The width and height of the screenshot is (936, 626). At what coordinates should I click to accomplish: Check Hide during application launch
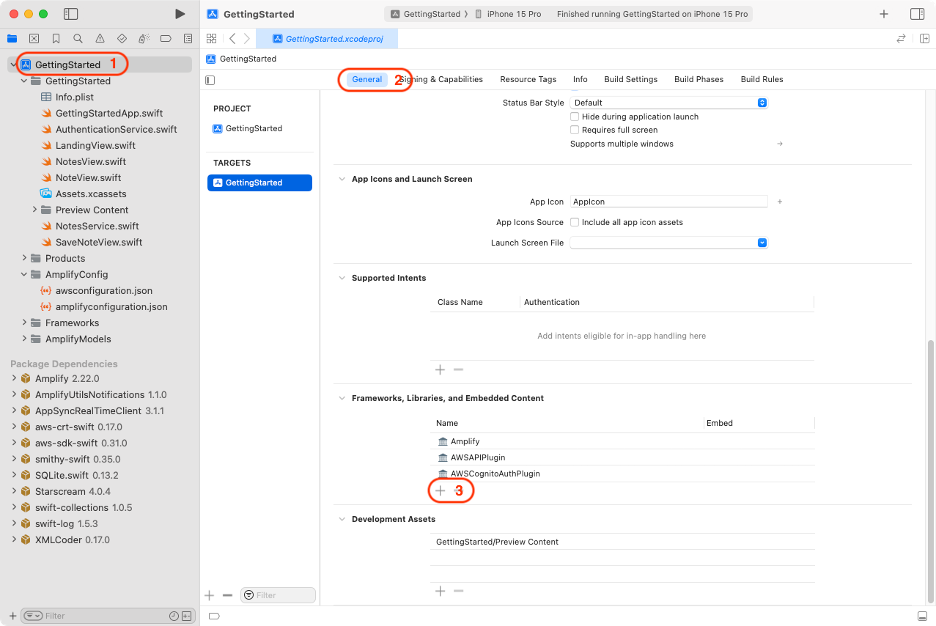574,117
